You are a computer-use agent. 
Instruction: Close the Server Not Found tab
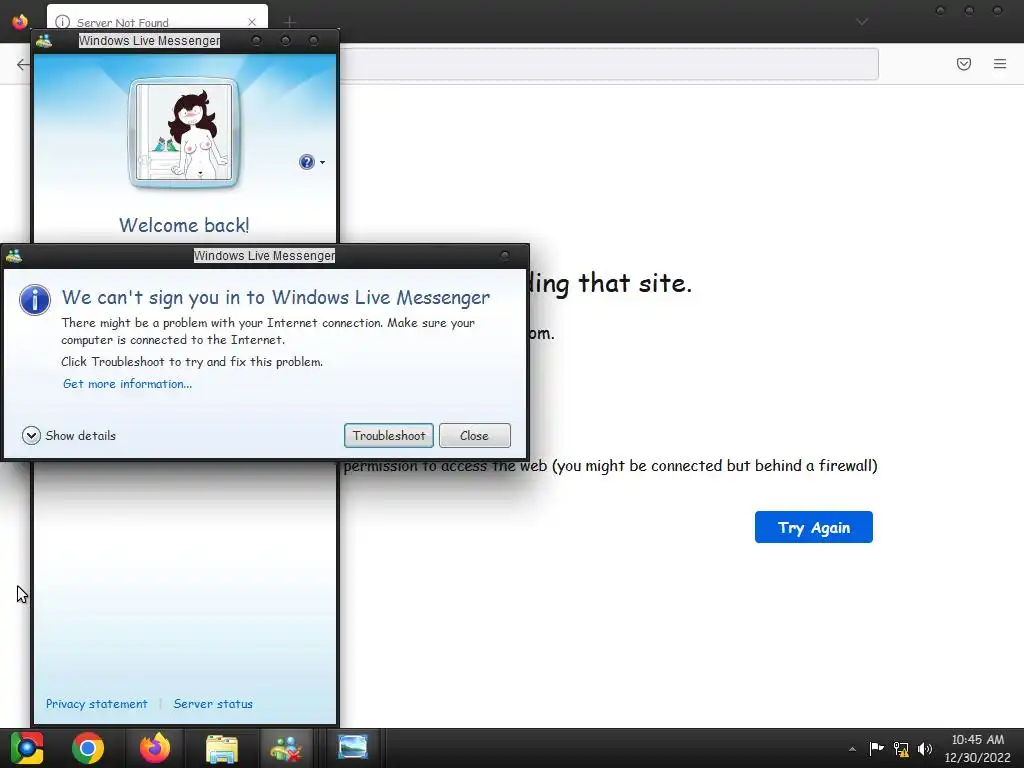[252, 22]
